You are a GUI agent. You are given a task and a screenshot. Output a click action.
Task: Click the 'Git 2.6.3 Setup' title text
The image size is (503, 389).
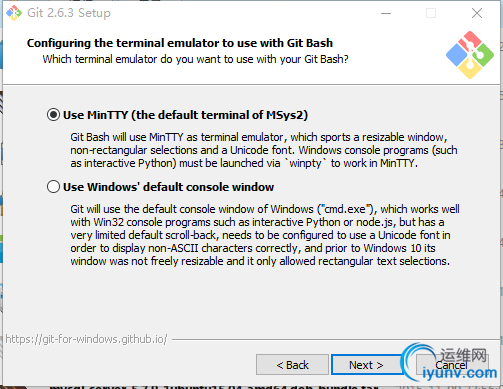pos(69,13)
